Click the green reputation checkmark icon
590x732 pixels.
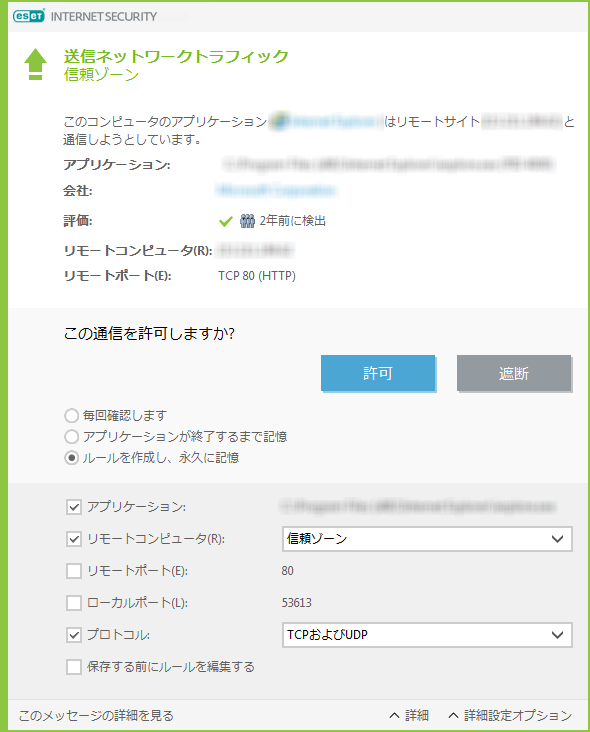[226, 221]
